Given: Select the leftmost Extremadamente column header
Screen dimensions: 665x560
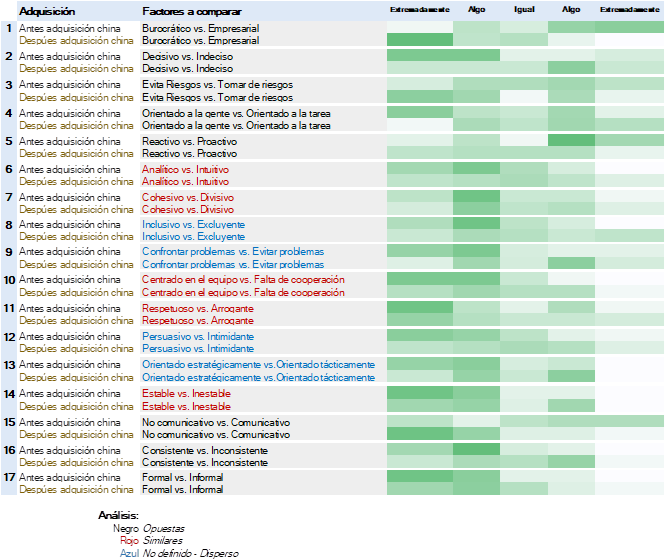Looking at the screenshot, I should click(x=419, y=9).
